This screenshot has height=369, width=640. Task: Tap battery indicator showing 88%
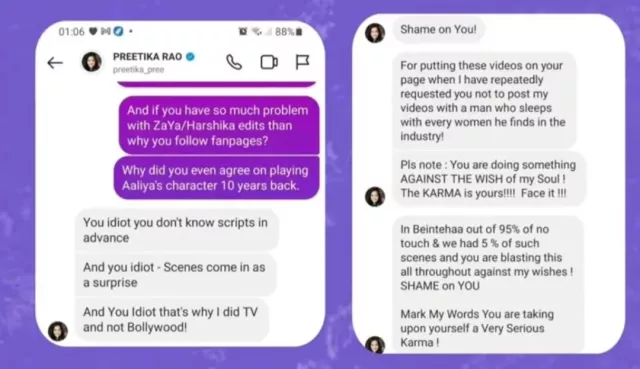pos(289,31)
